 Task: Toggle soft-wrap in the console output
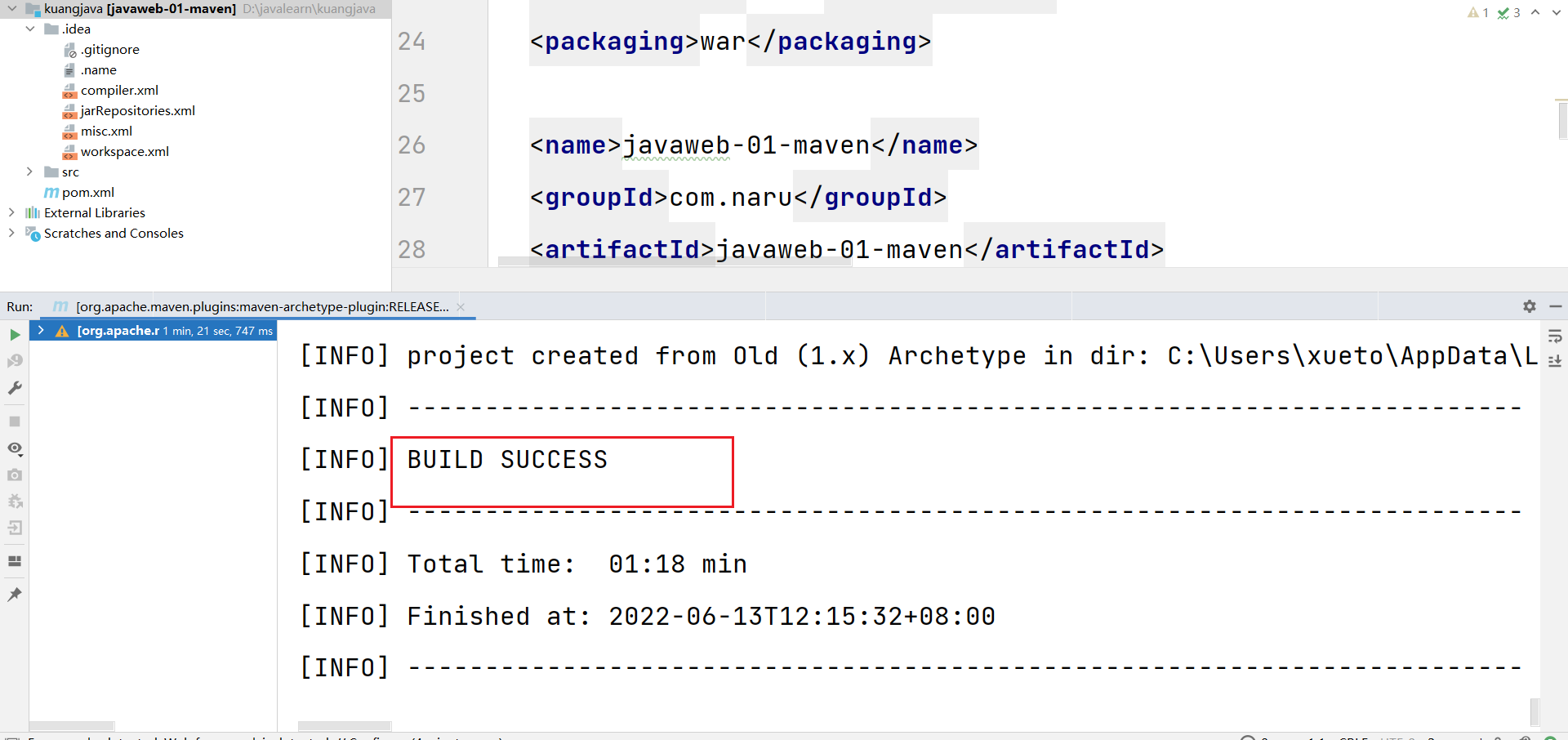(x=1555, y=336)
